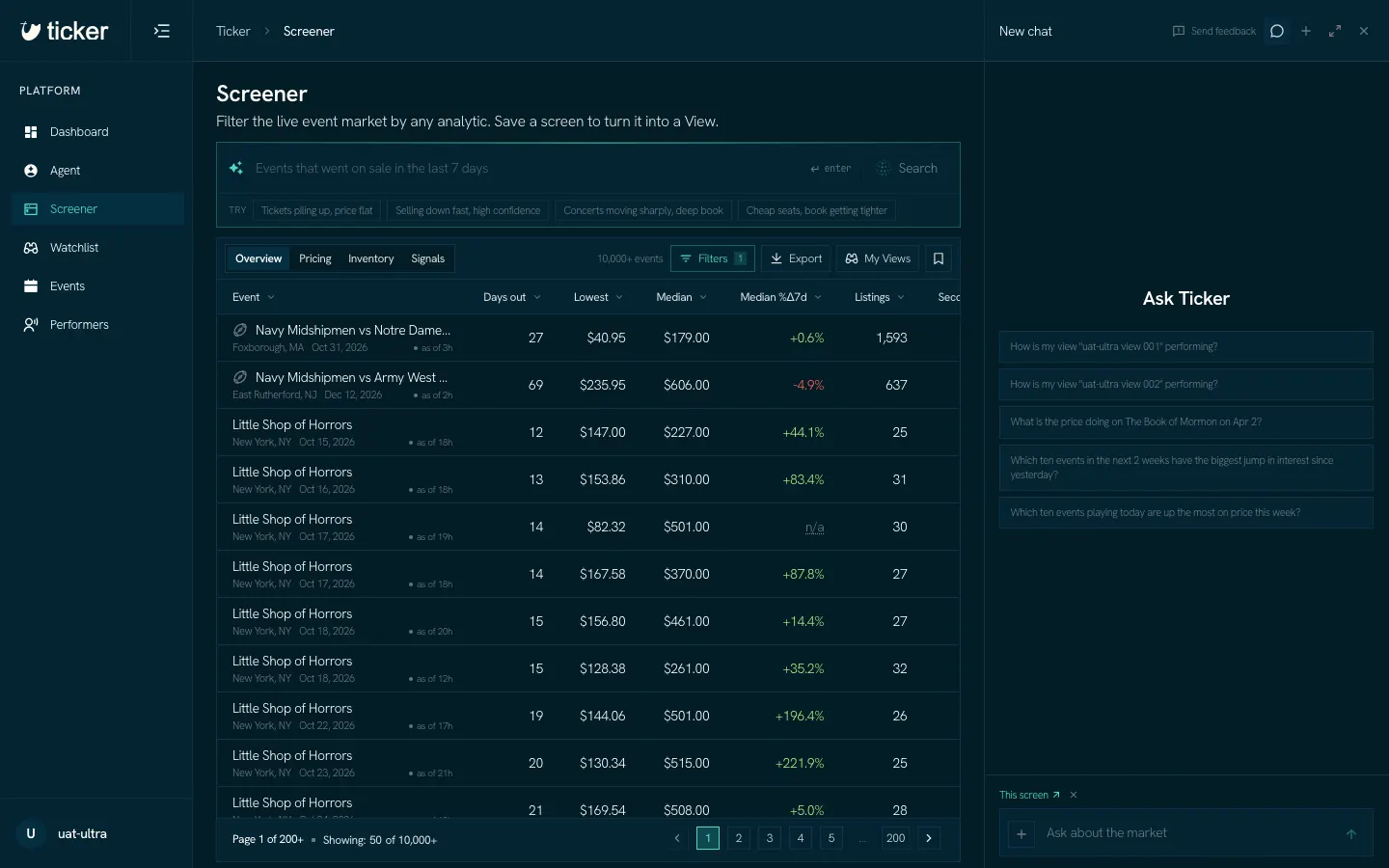Go to previous page arrow
1389x868 pixels.
pos(677,838)
